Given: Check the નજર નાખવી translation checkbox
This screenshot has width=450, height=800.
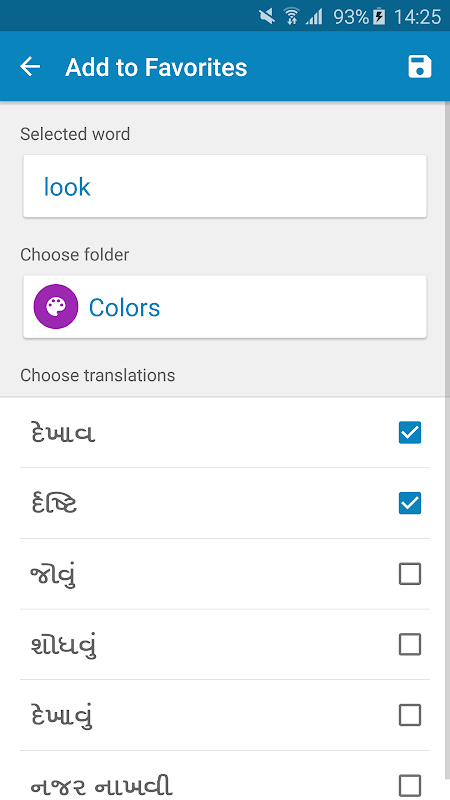Looking at the screenshot, I should pos(410,786).
